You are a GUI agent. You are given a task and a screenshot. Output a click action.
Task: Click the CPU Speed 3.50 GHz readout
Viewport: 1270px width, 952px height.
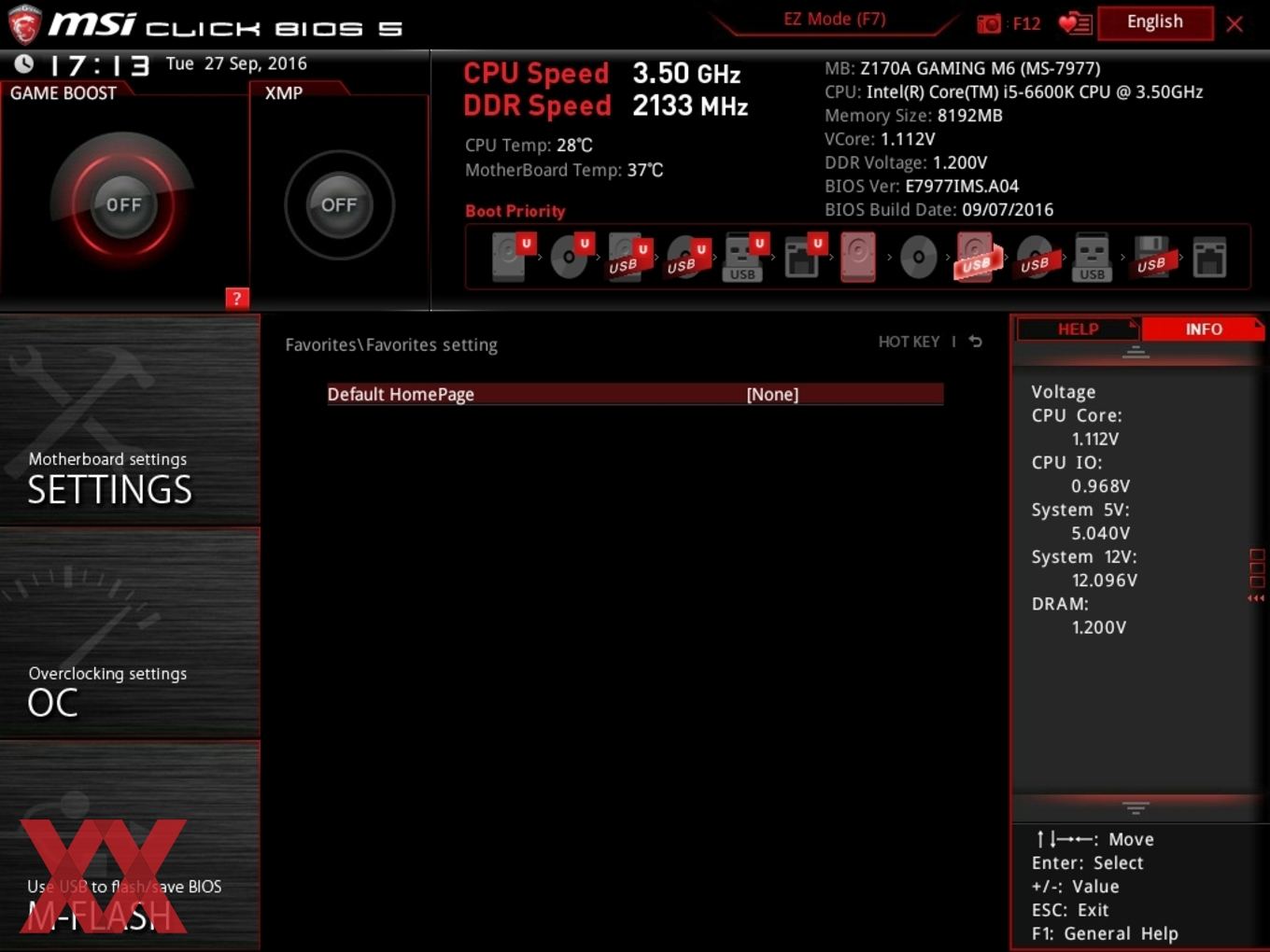pyautogui.click(x=602, y=73)
